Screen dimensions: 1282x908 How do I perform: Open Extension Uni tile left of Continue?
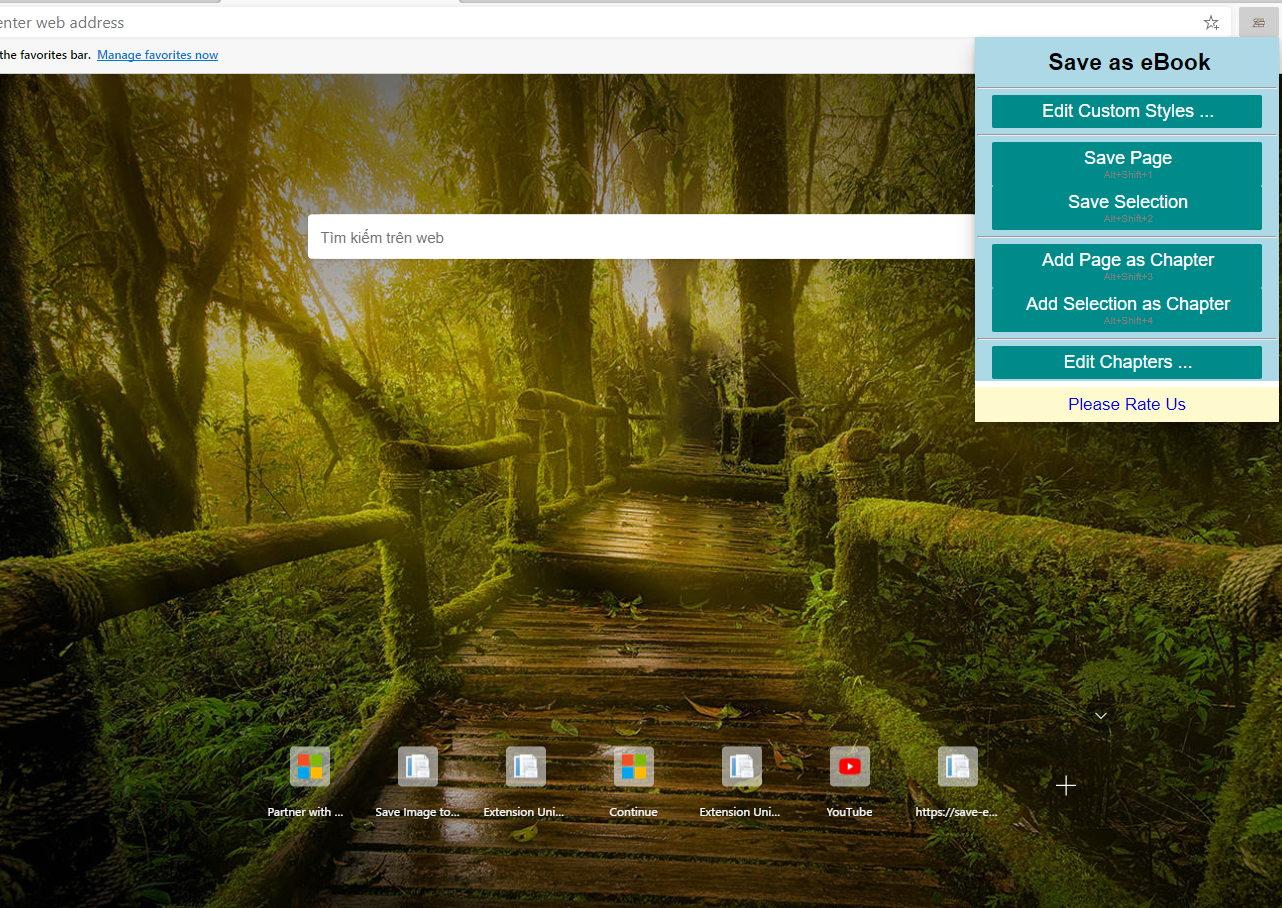(x=525, y=767)
